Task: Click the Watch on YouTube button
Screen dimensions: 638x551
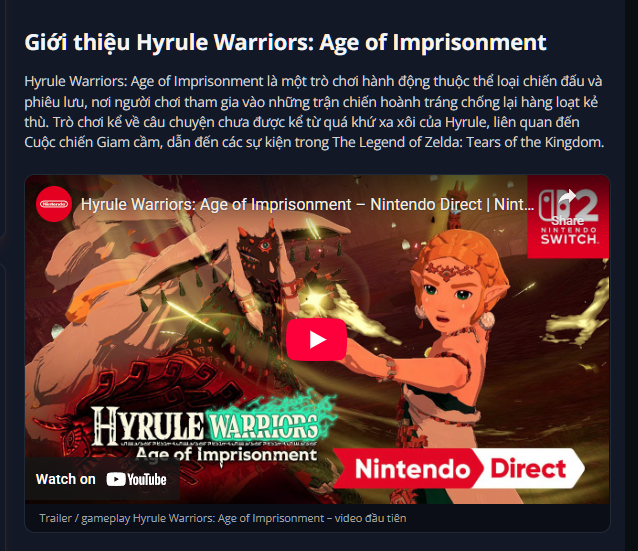Action: tap(102, 479)
